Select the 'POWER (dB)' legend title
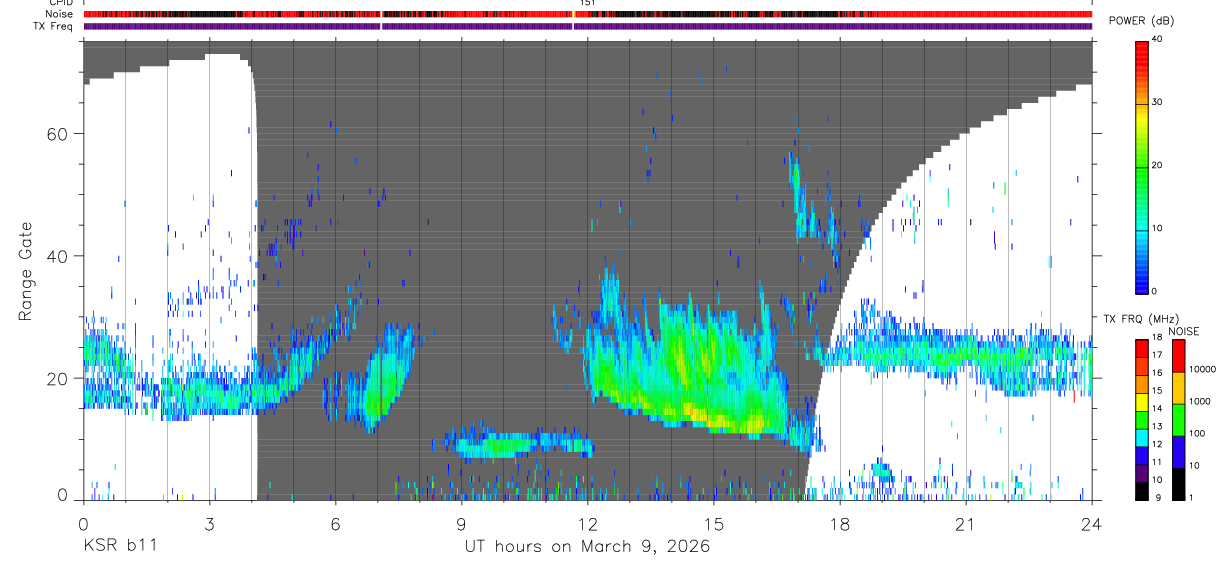The image size is (1228, 567). coord(1141,21)
